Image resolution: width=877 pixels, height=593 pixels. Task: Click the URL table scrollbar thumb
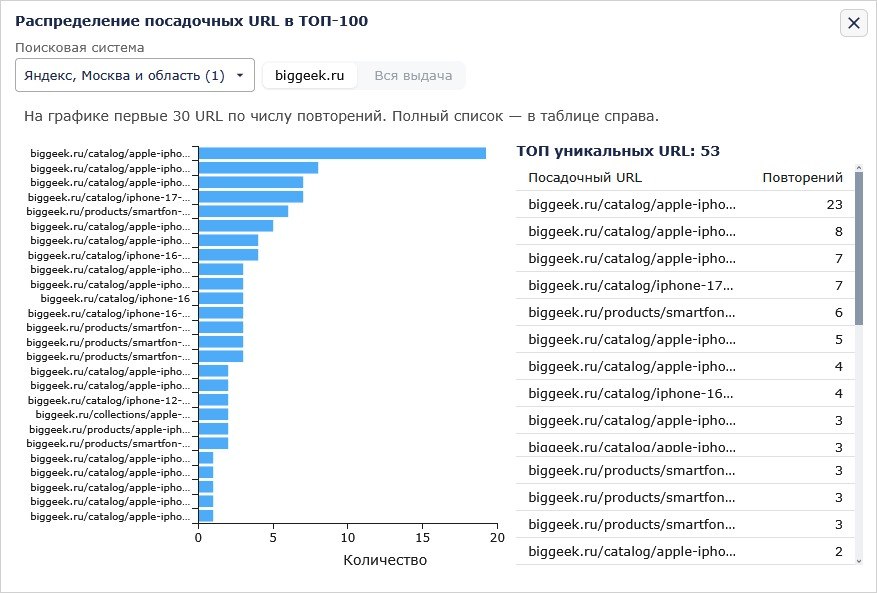pyautogui.click(x=859, y=248)
